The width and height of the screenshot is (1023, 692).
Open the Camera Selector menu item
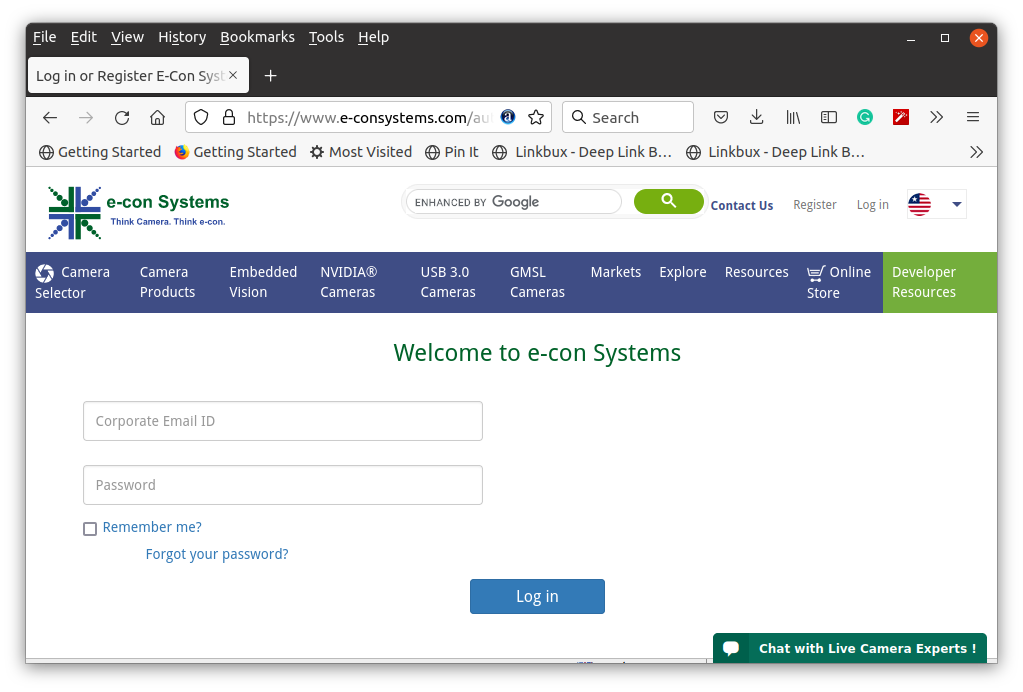(x=72, y=282)
